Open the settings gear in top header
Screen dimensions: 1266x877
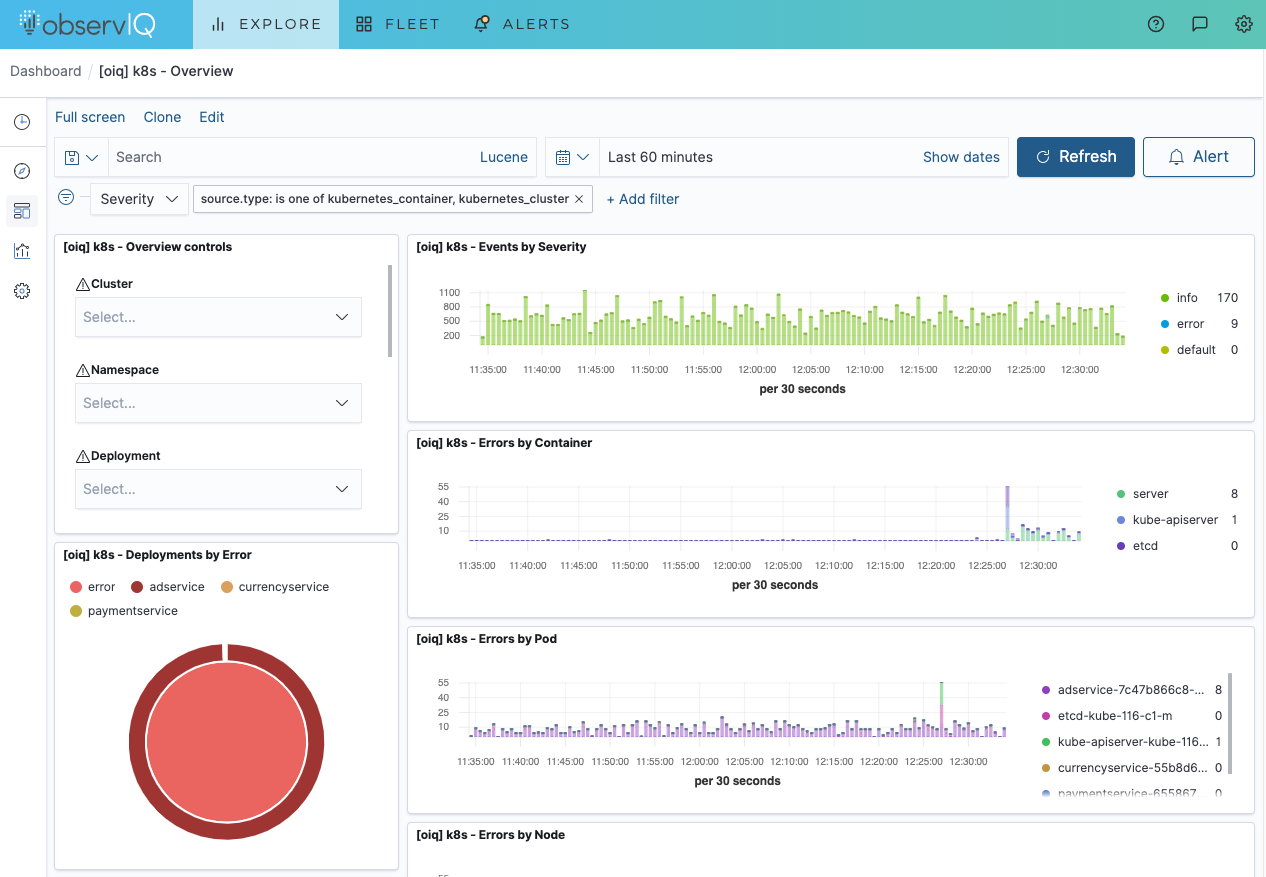click(1244, 24)
